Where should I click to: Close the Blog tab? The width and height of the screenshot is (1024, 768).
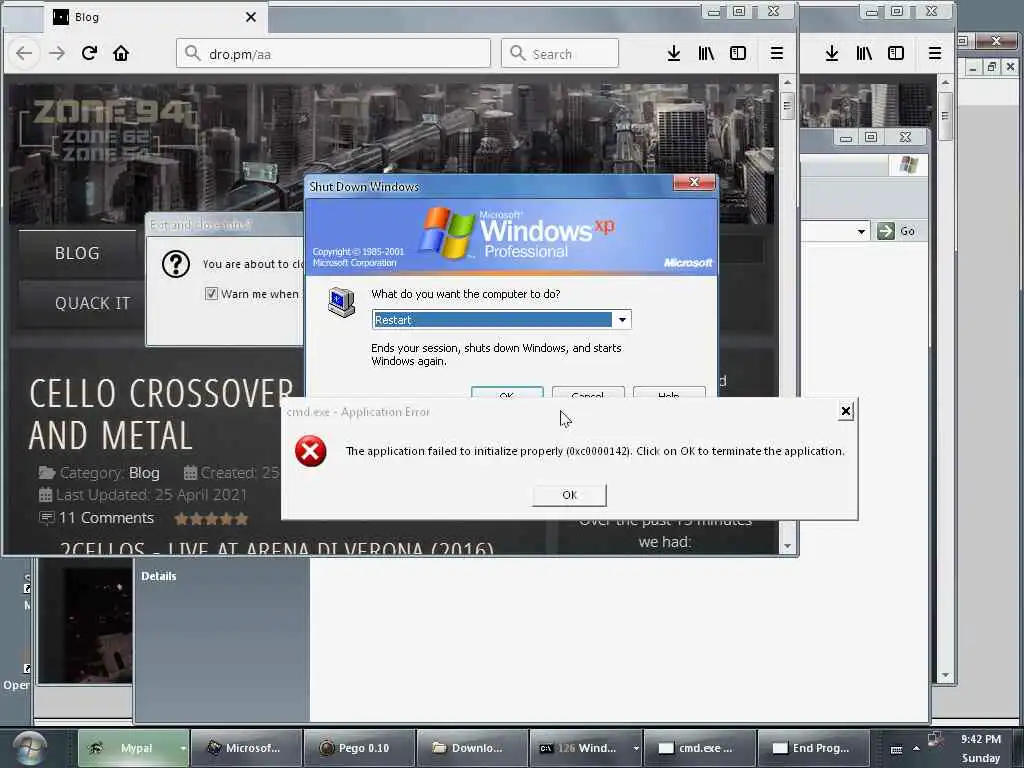251,18
